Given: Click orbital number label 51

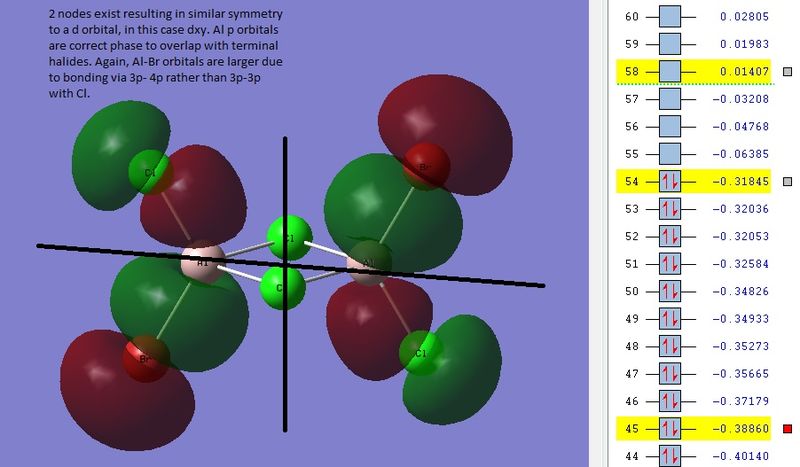Looking at the screenshot, I should pyautogui.click(x=632, y=264).
